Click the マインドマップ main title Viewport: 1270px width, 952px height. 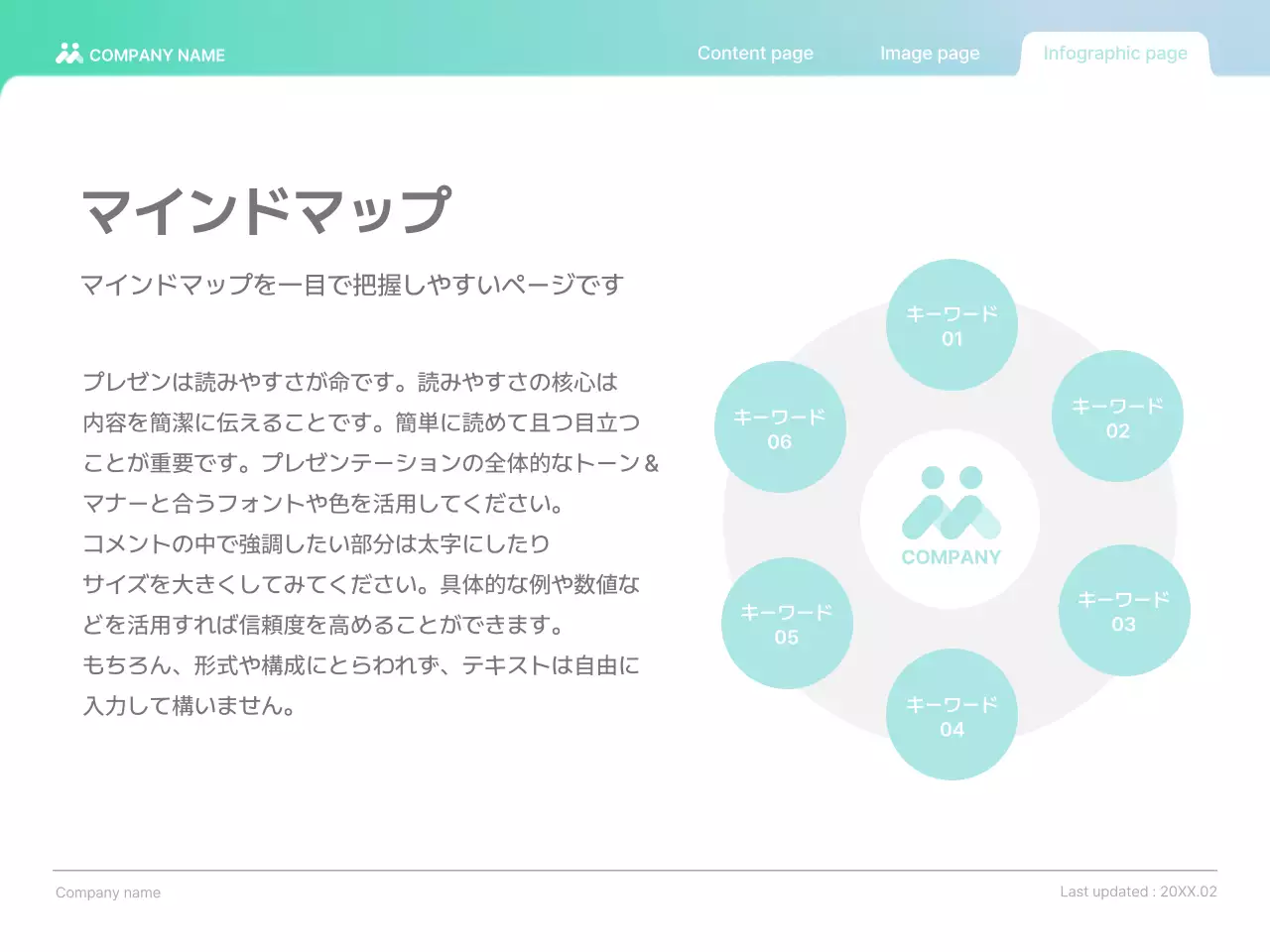click(266, 210)
